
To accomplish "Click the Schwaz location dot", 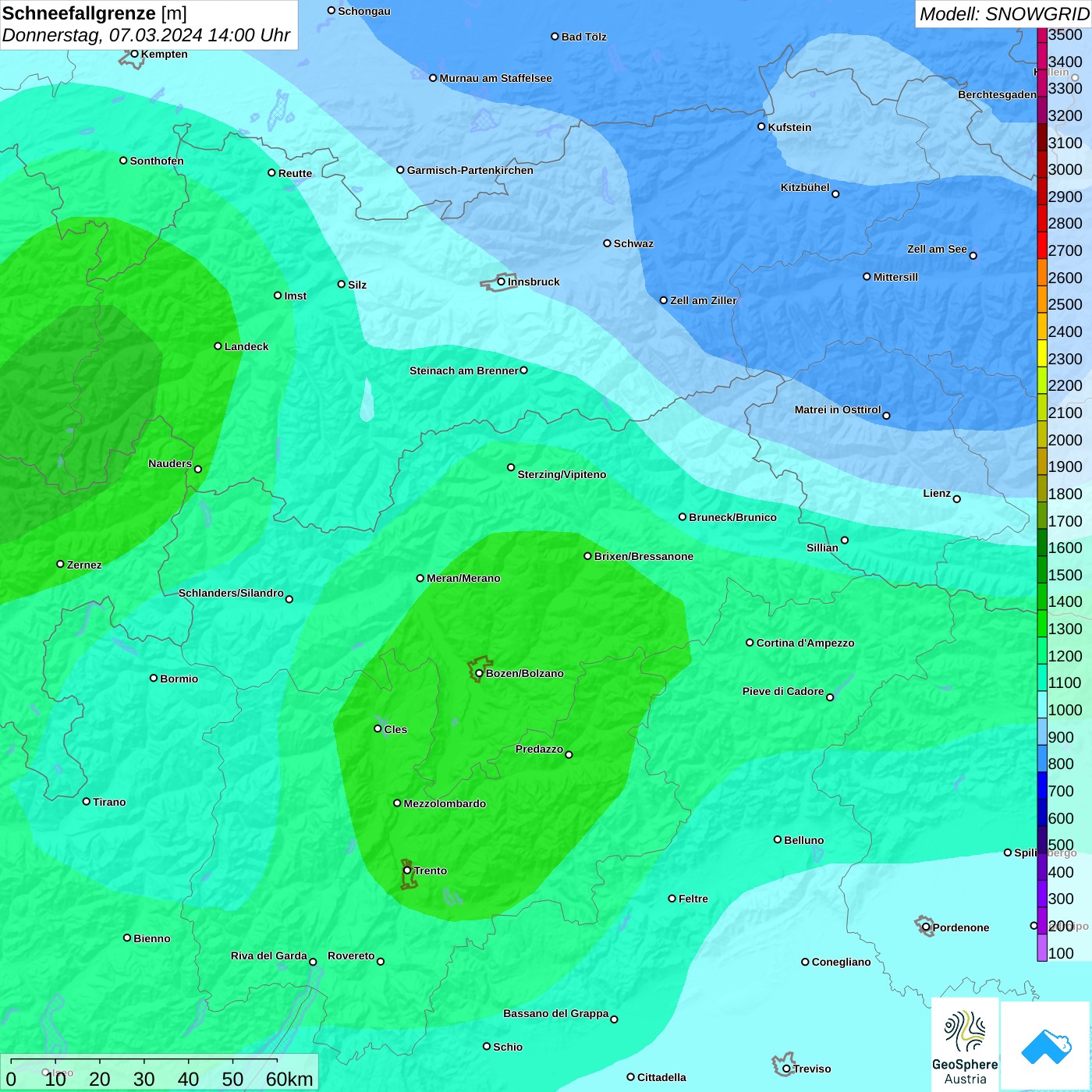I will [x=607, y=243].
